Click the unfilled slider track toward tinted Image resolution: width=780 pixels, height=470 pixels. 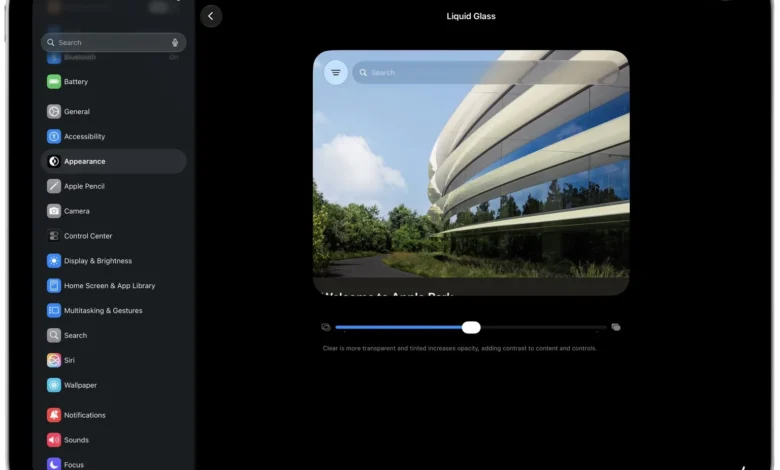coord(544,327)
